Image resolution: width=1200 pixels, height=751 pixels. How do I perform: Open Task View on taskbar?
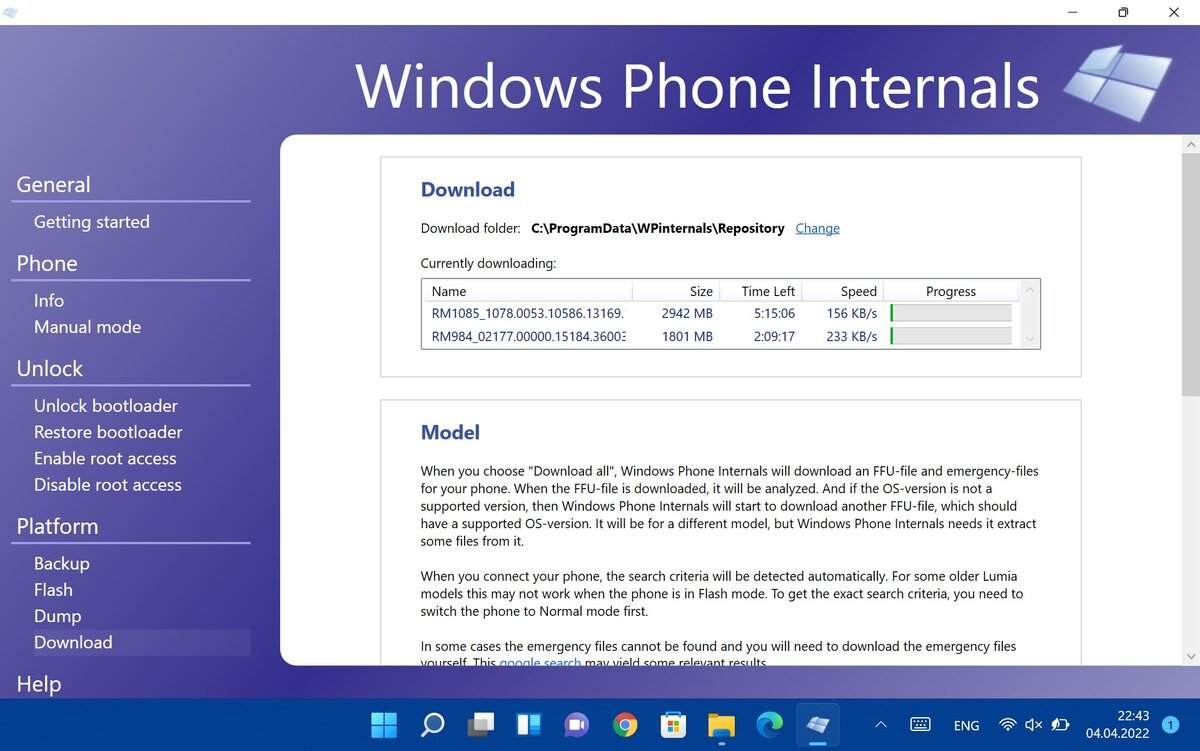click(x=480, y=725)
